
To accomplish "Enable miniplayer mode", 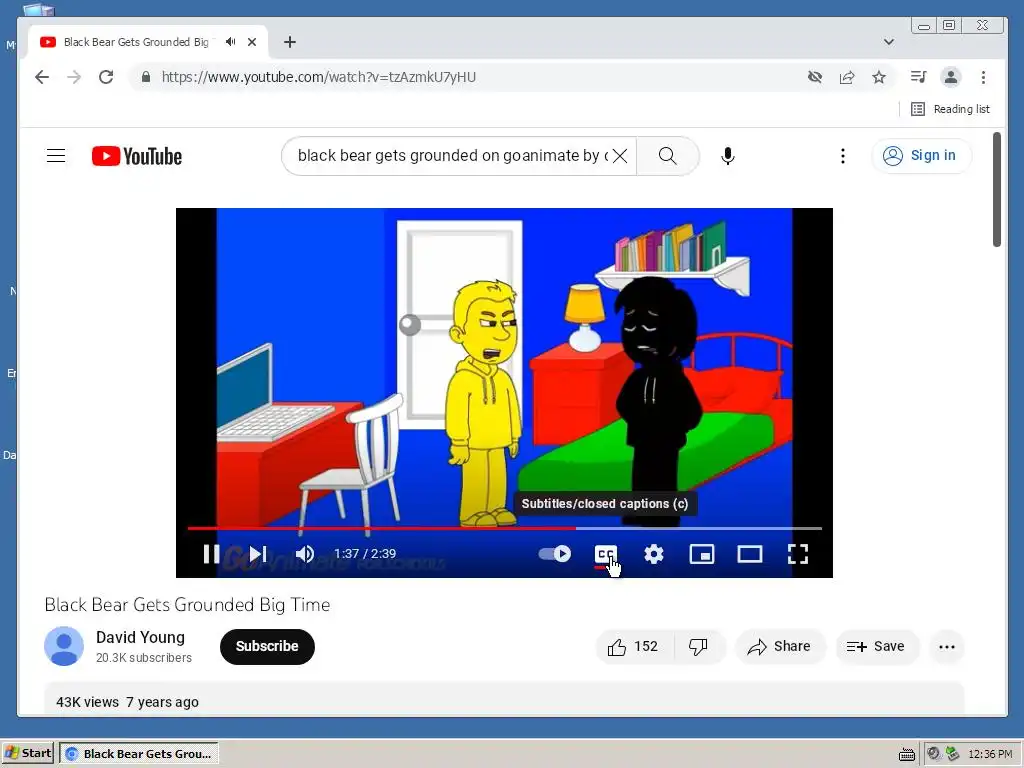I will 701,554.
